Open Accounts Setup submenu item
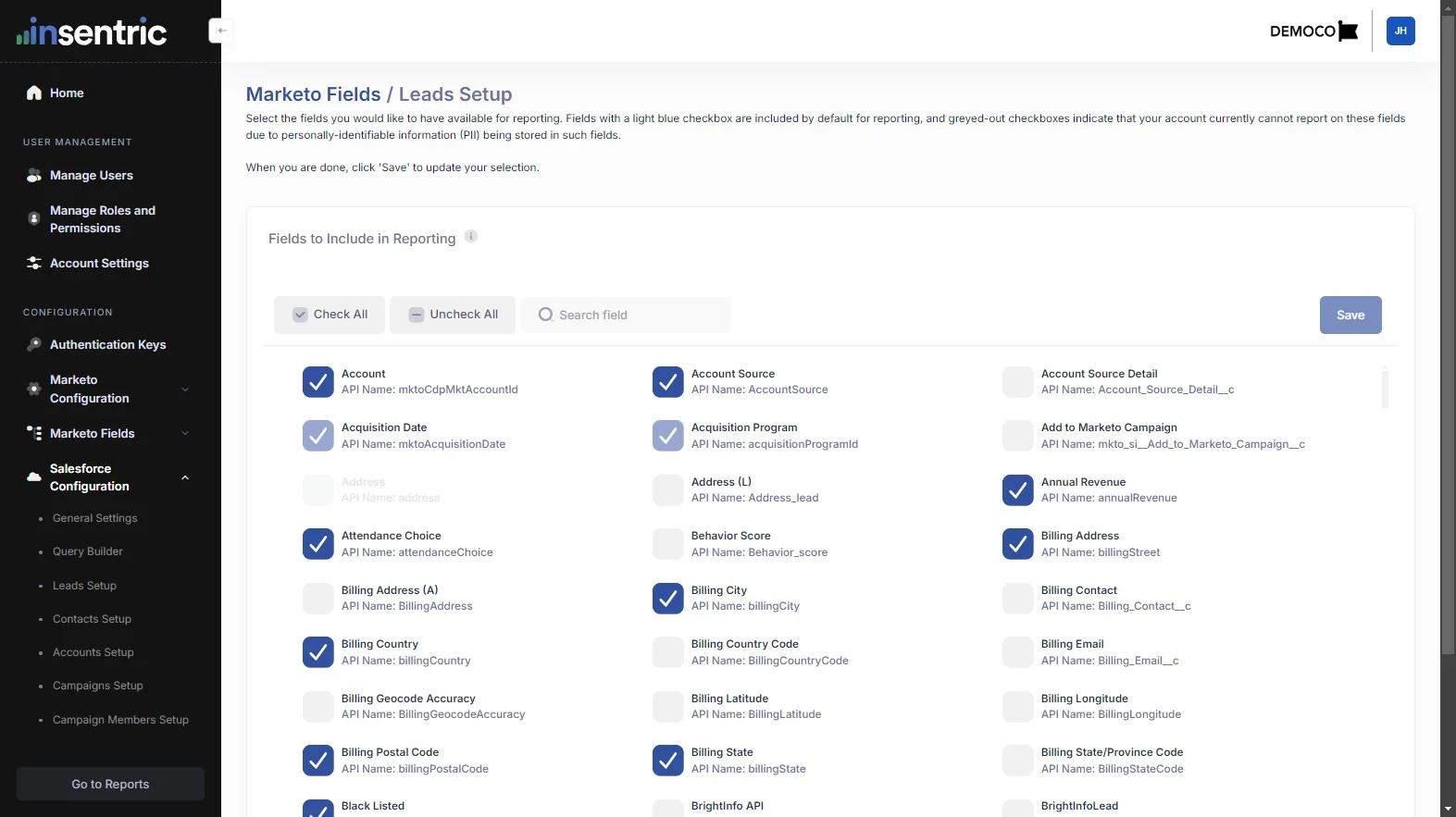Viewport: 1456px width, 817px height. pos(93,652)
